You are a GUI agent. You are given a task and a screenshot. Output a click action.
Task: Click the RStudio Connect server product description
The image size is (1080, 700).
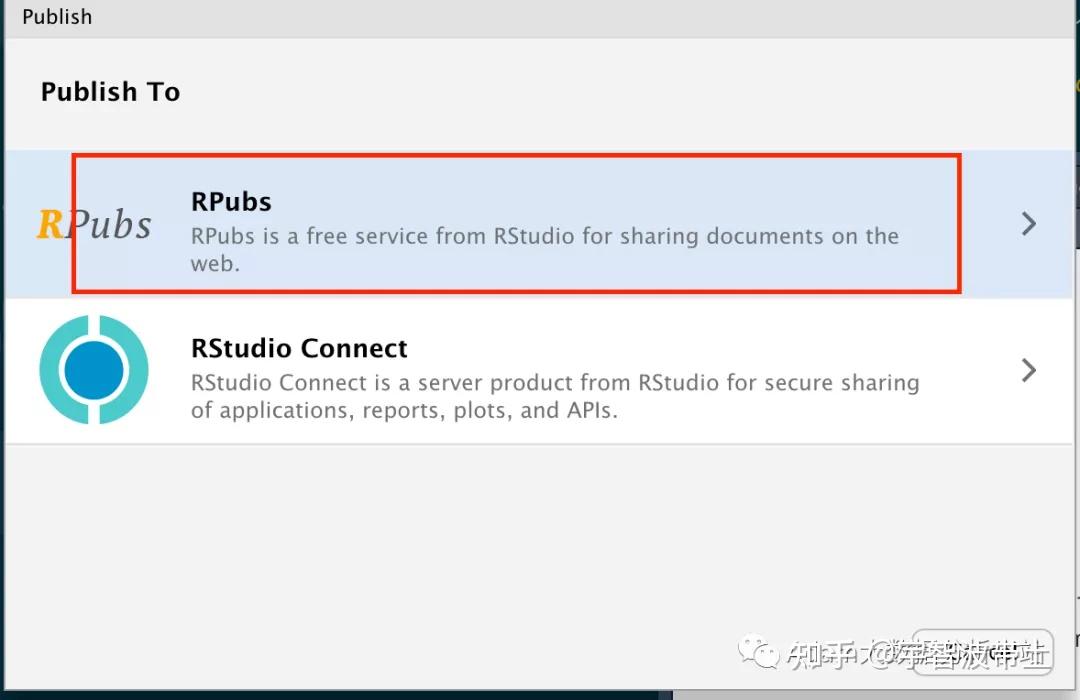coord(554,383)
